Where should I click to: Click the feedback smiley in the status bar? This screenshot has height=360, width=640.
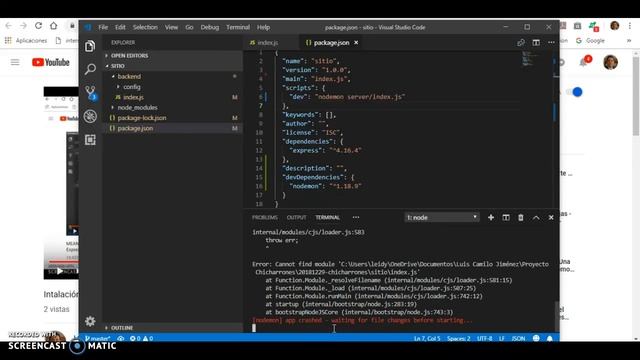click(536, 338)
